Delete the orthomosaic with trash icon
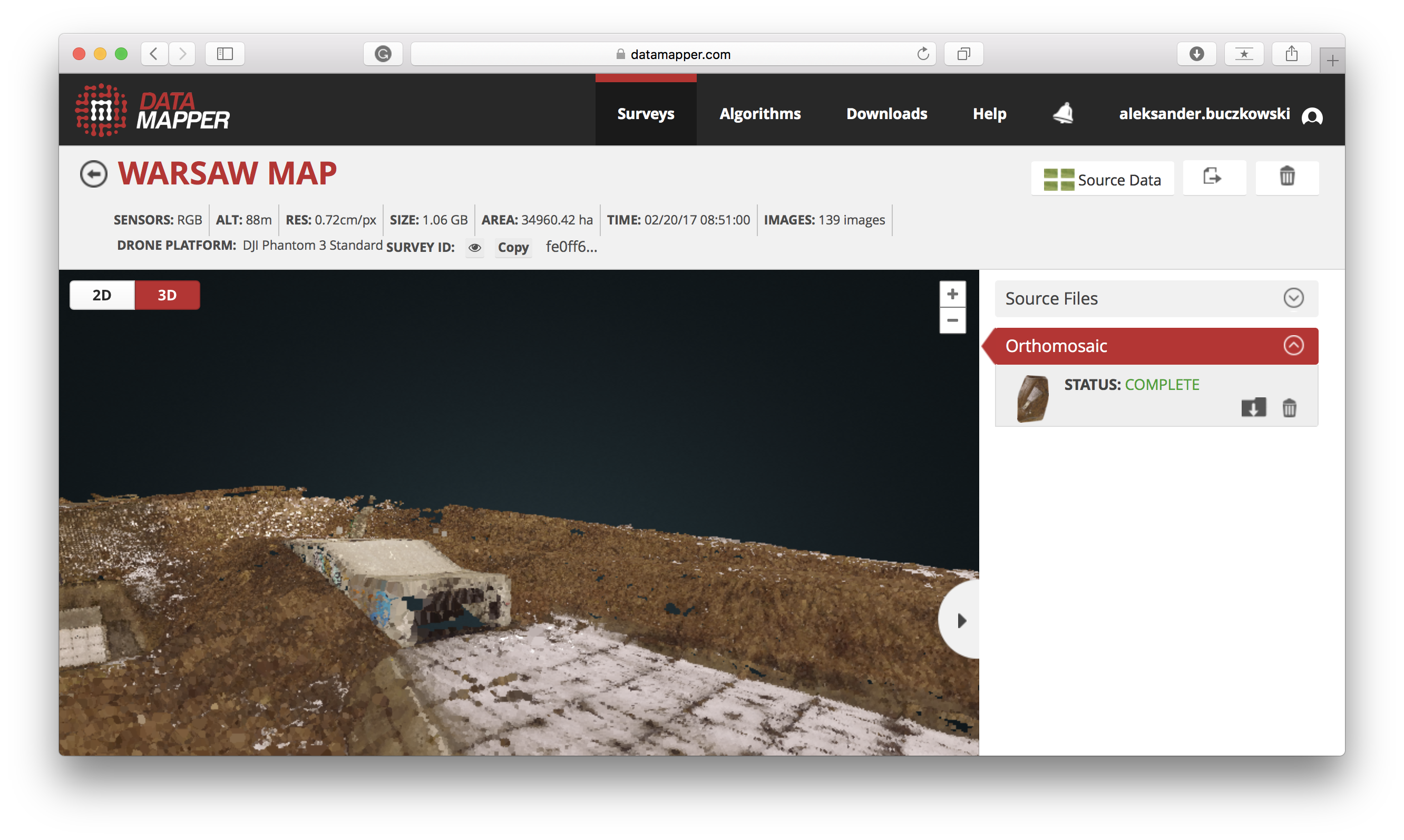Viewport: 1404px width, 840px height. [x=1289, y=407]
